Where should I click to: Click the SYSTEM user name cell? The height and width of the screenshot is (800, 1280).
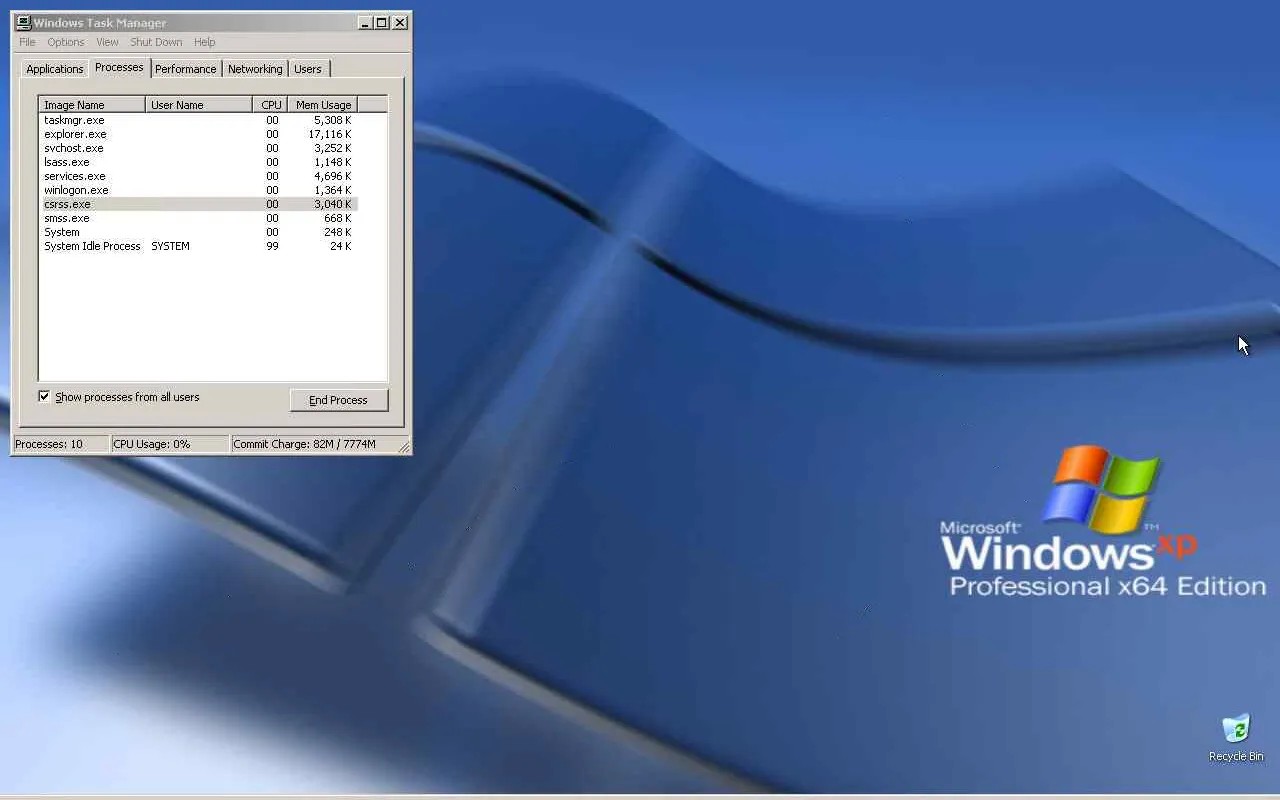(170, 246)
